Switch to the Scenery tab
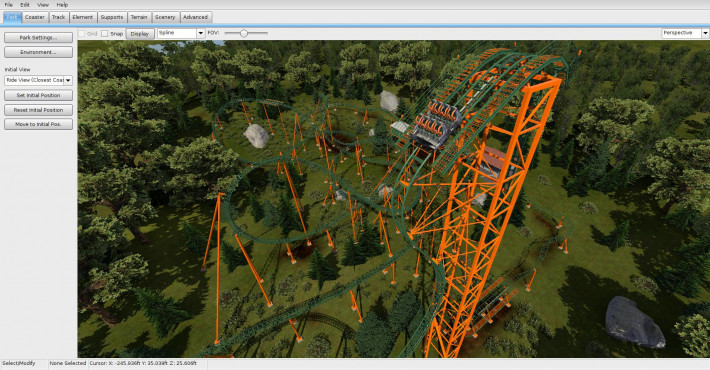Screen dimensions: 710x370 [165, 17]
